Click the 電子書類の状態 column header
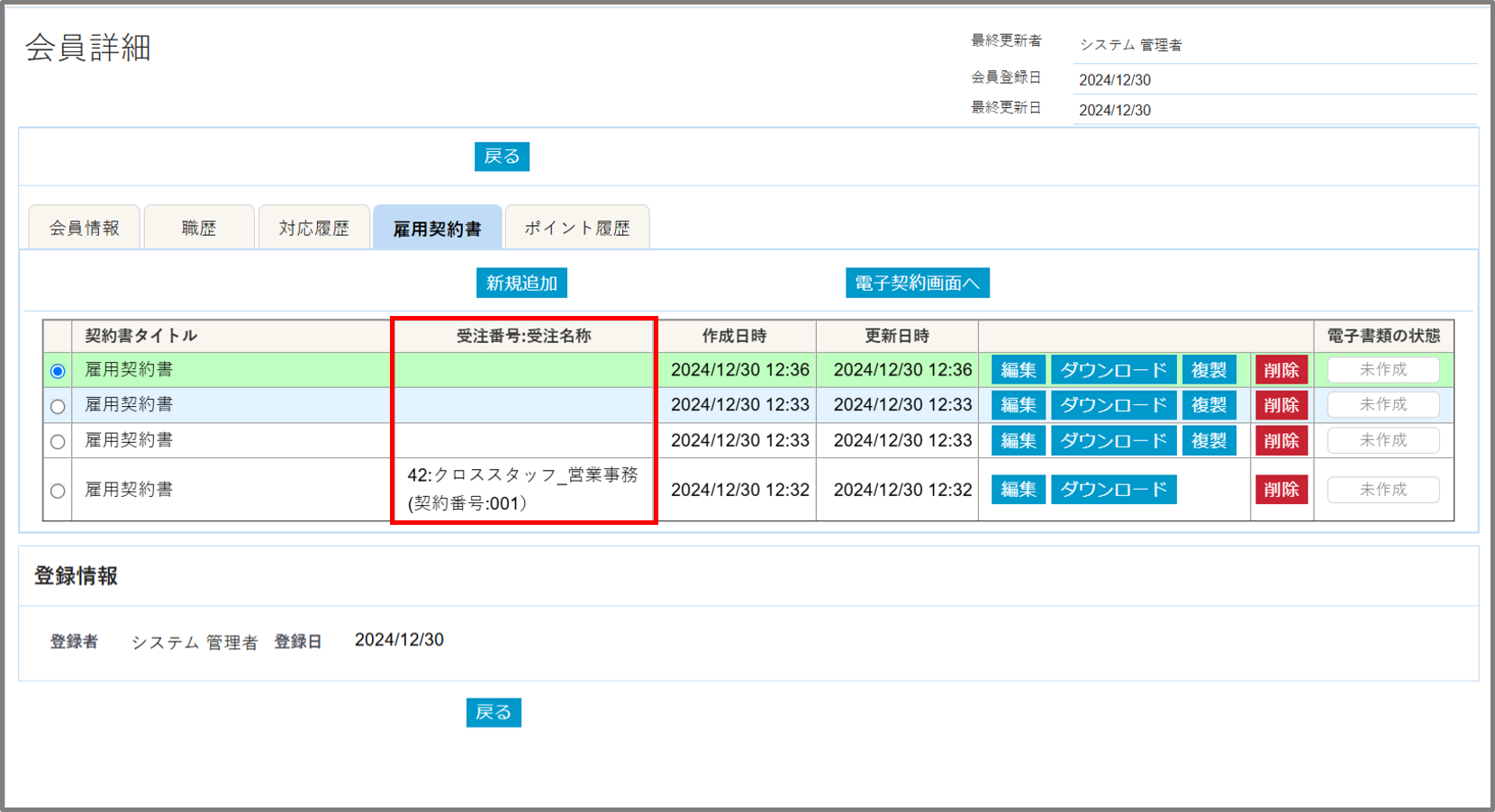The image size is (1495, 812). tap(1384, 336)
